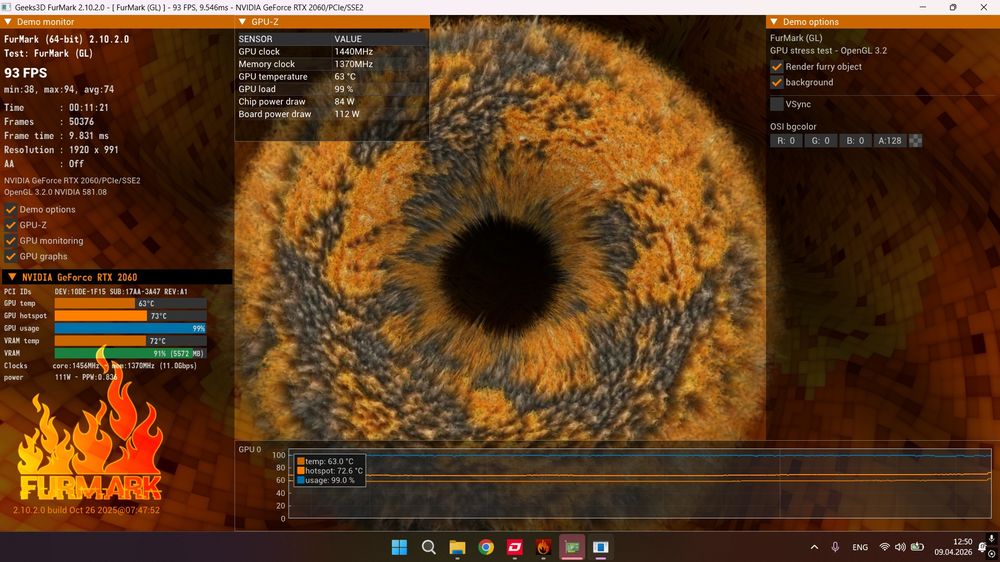
Task: Switch to the FurMark flame taskbar icon
Action: [543, 547]
